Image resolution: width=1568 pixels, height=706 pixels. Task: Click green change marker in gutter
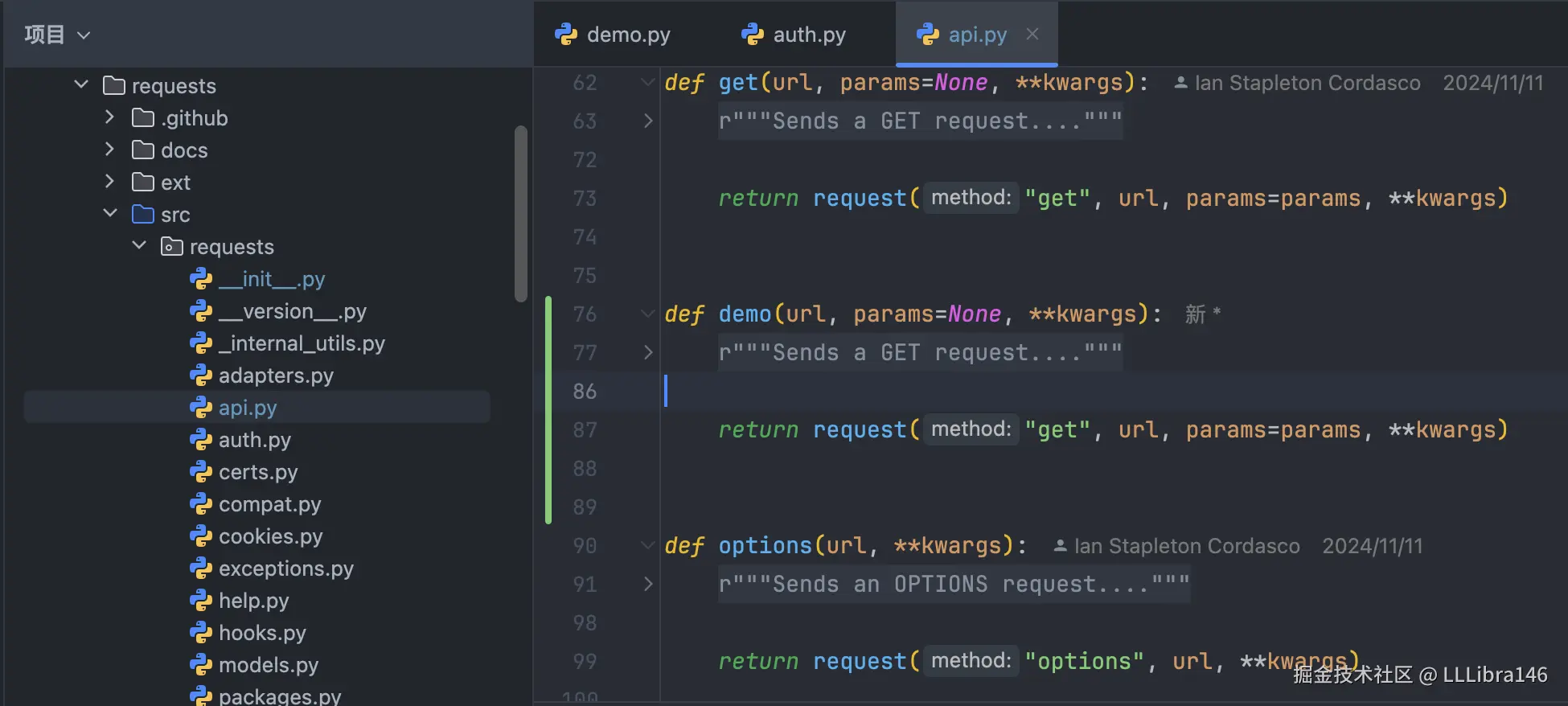click(x=548, y=410)
